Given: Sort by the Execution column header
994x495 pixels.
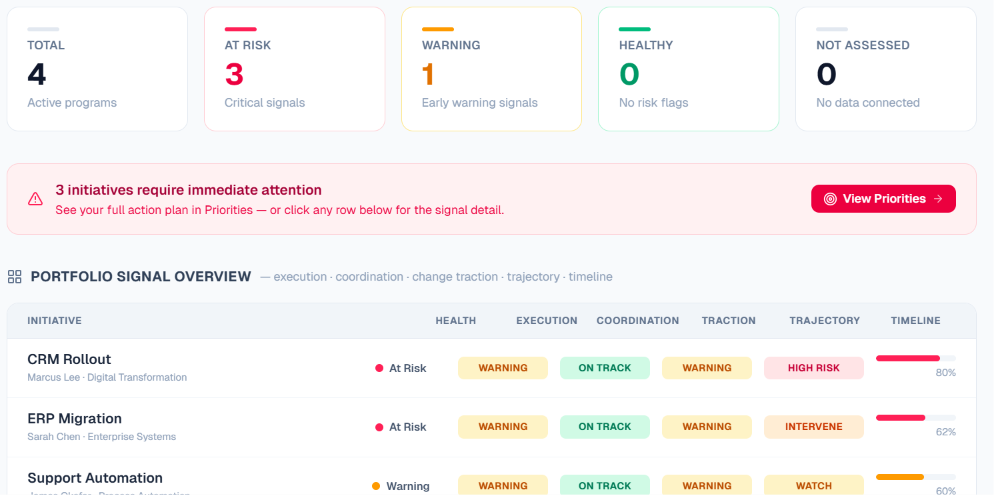Looking at the screenshot, I should click(x=546, y=321).
